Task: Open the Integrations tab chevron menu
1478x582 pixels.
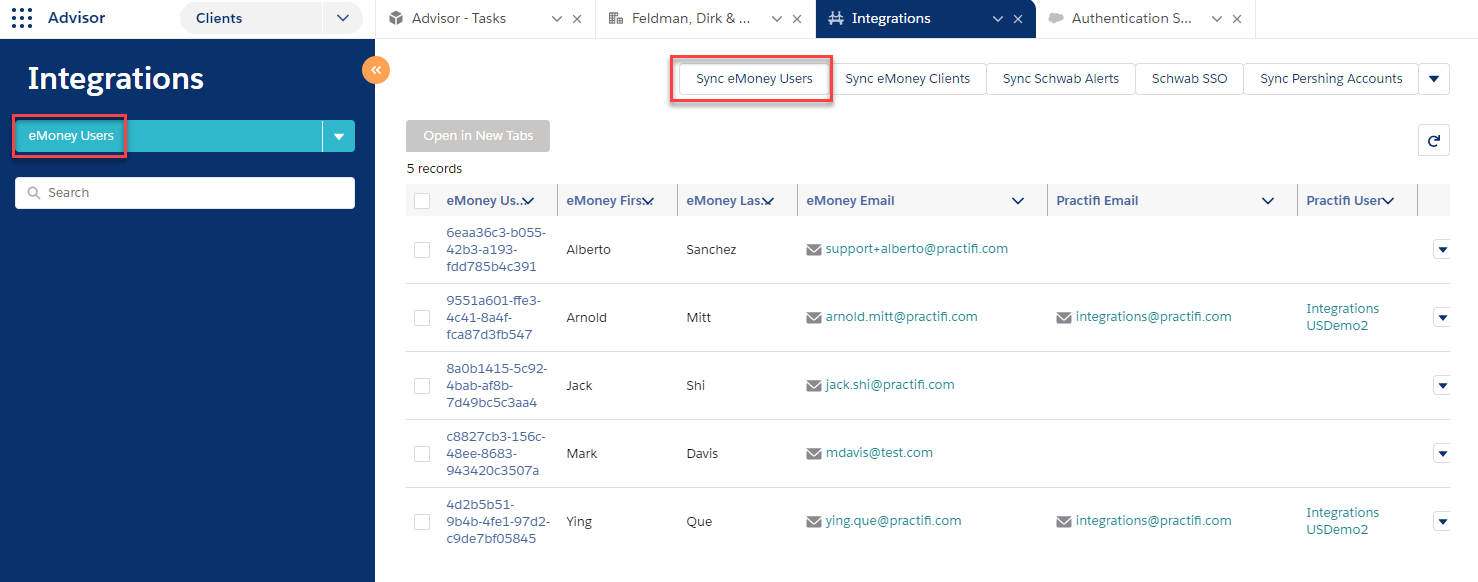Action: (x=998, y=19)
